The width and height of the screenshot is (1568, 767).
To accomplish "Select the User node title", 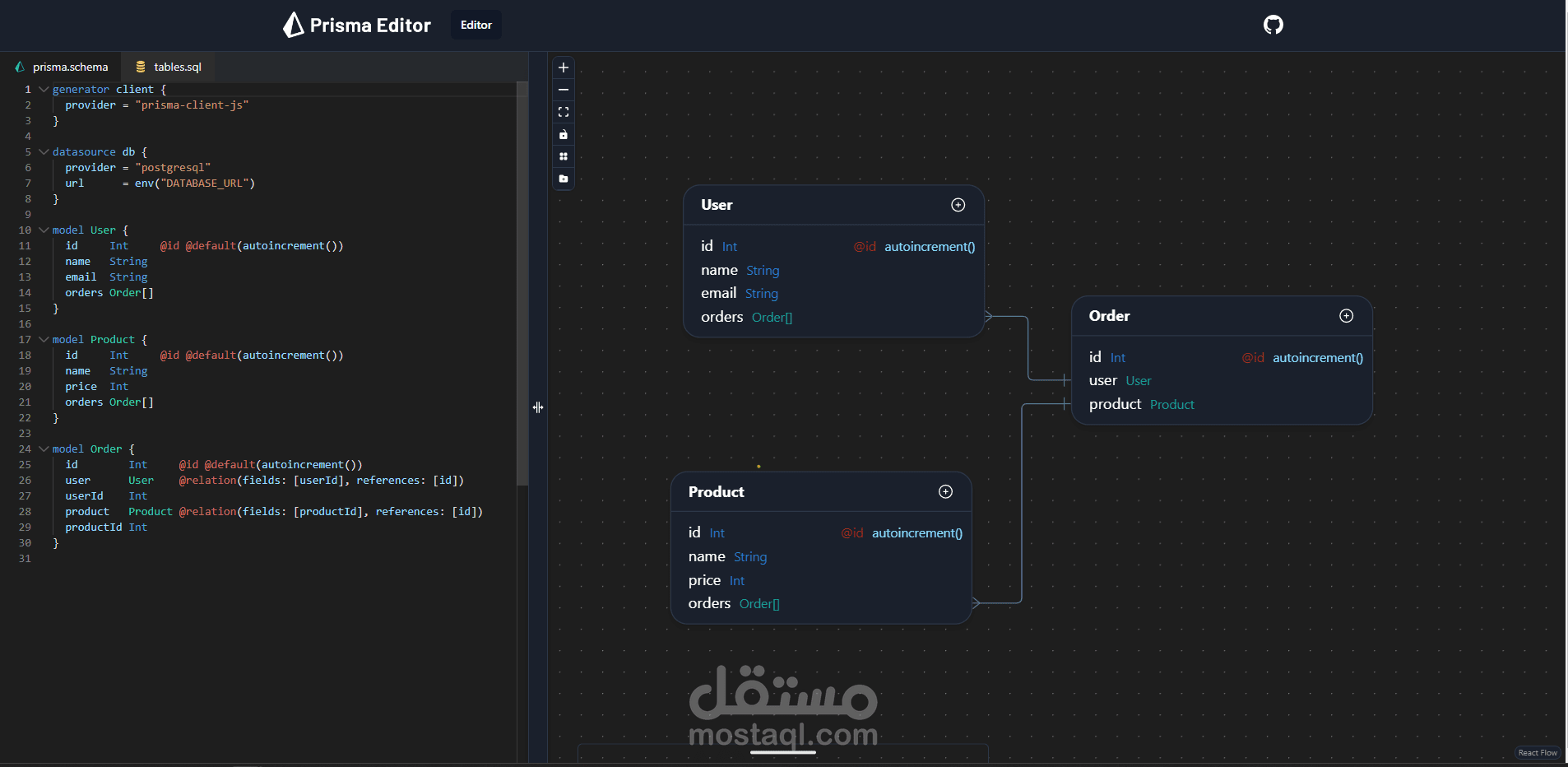I will pyautogui.click(x=717, y=205).
